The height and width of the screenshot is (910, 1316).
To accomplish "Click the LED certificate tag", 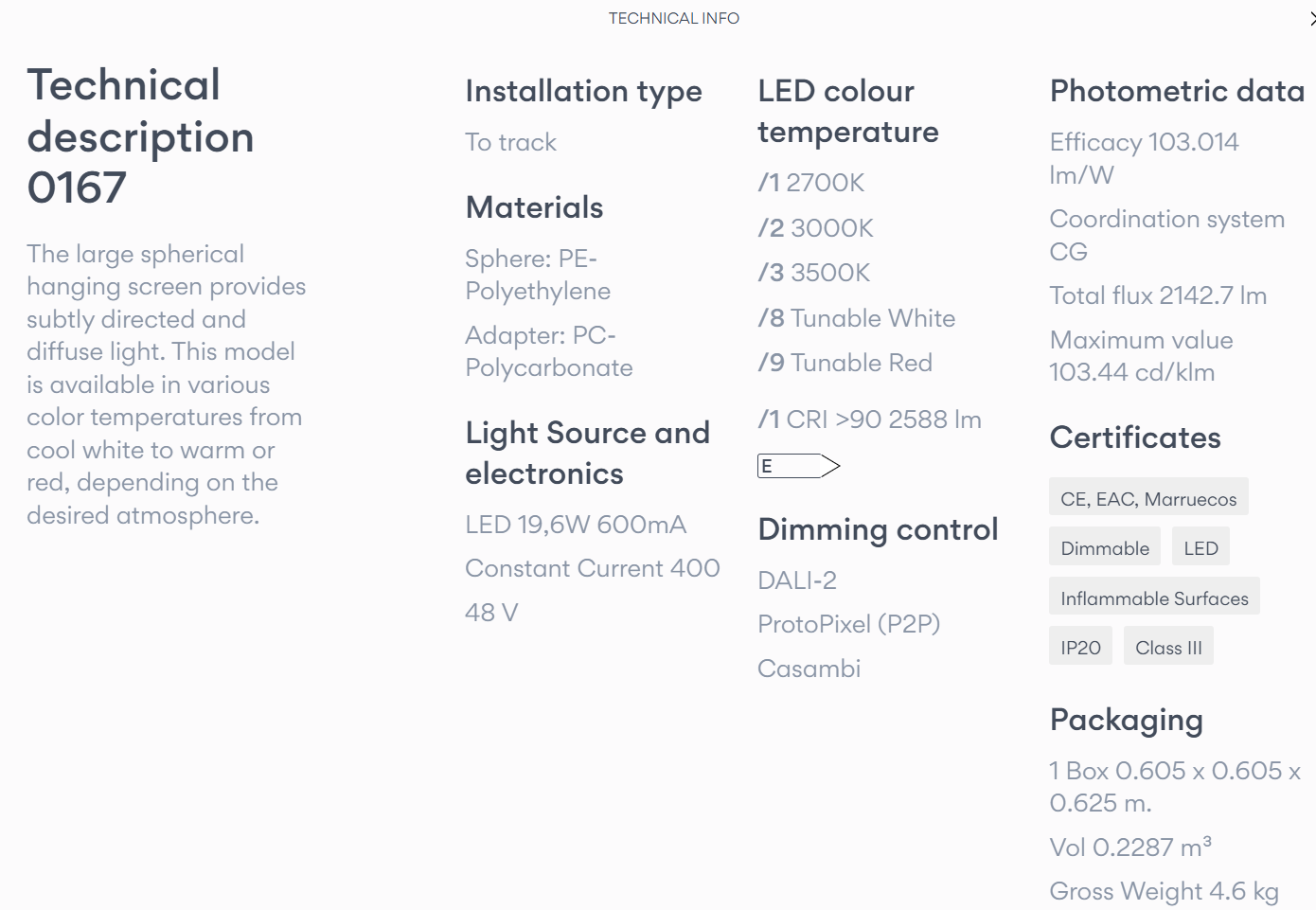I will point(1200,547).
